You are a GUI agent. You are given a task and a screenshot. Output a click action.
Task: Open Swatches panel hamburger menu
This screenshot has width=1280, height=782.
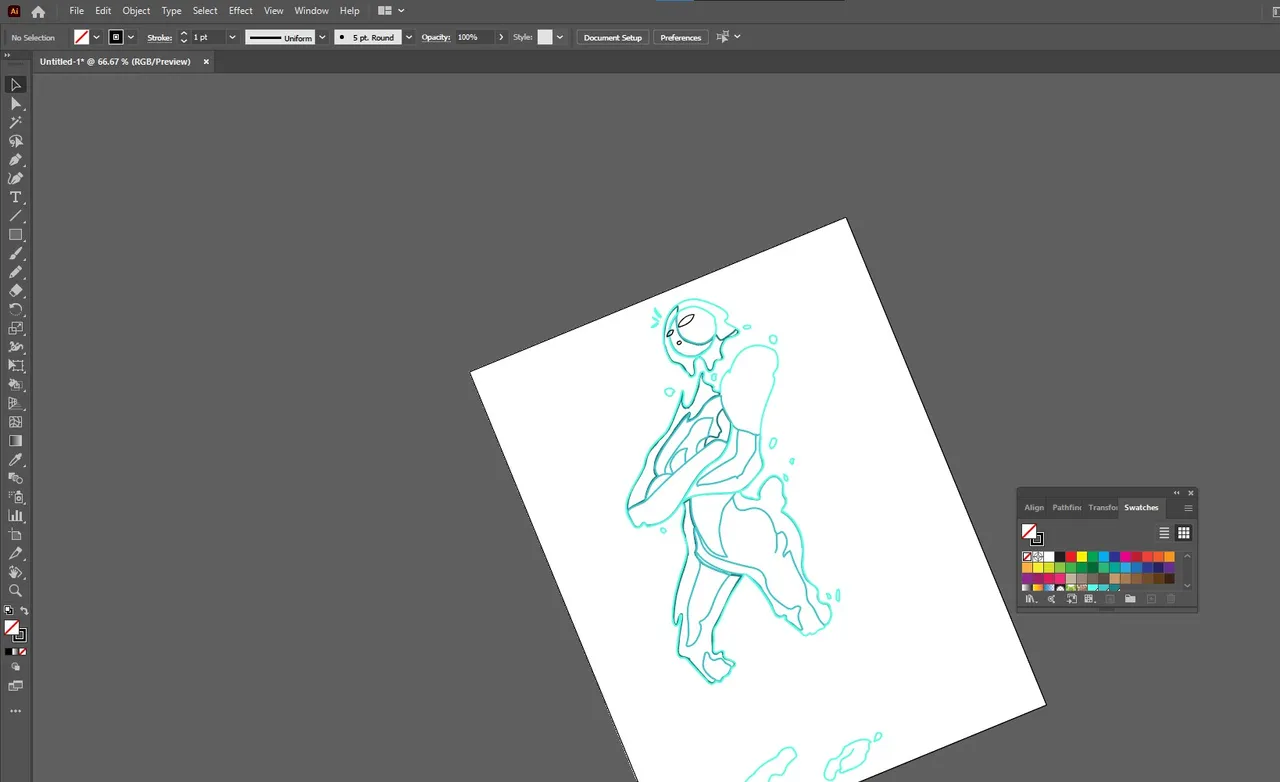point(1188,508)
